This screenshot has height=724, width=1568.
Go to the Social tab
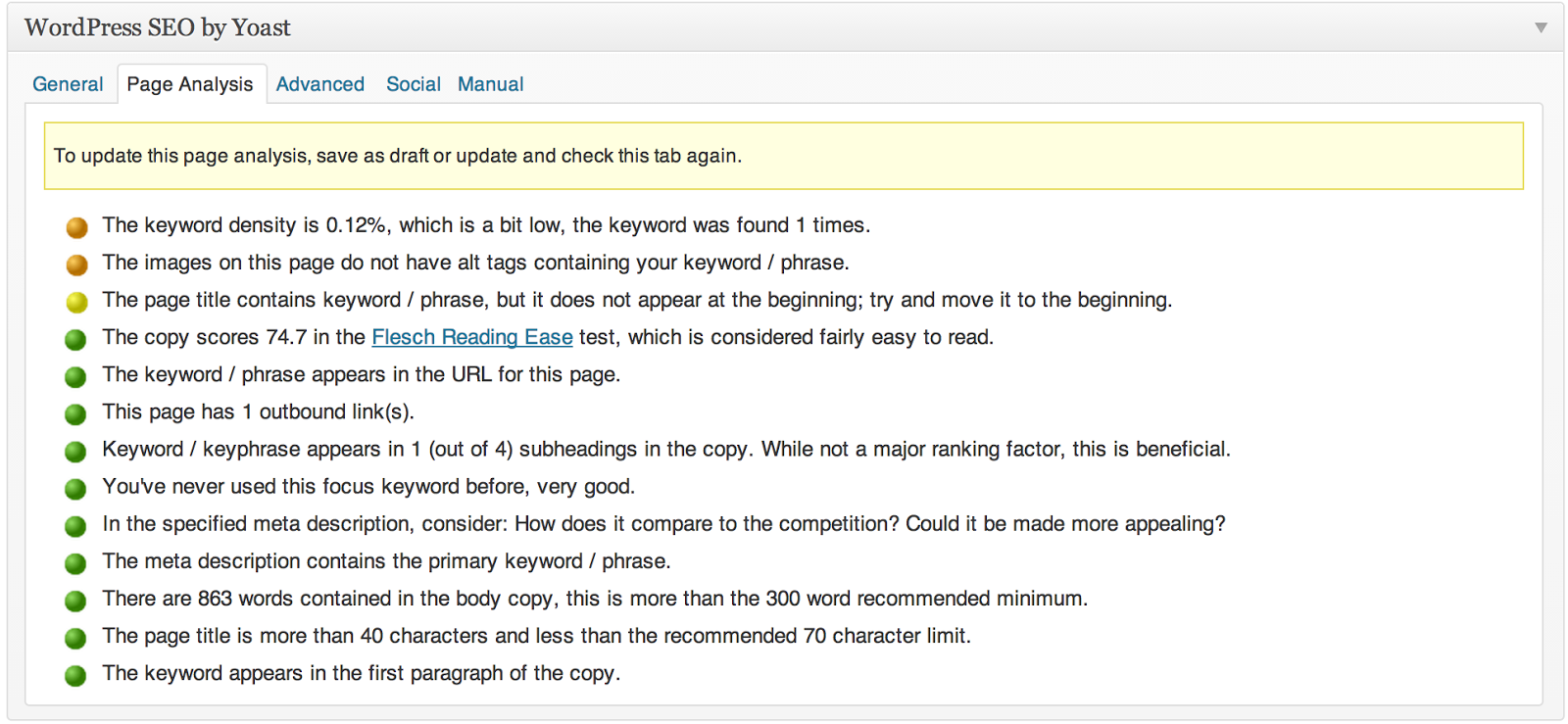coord(414,84)
